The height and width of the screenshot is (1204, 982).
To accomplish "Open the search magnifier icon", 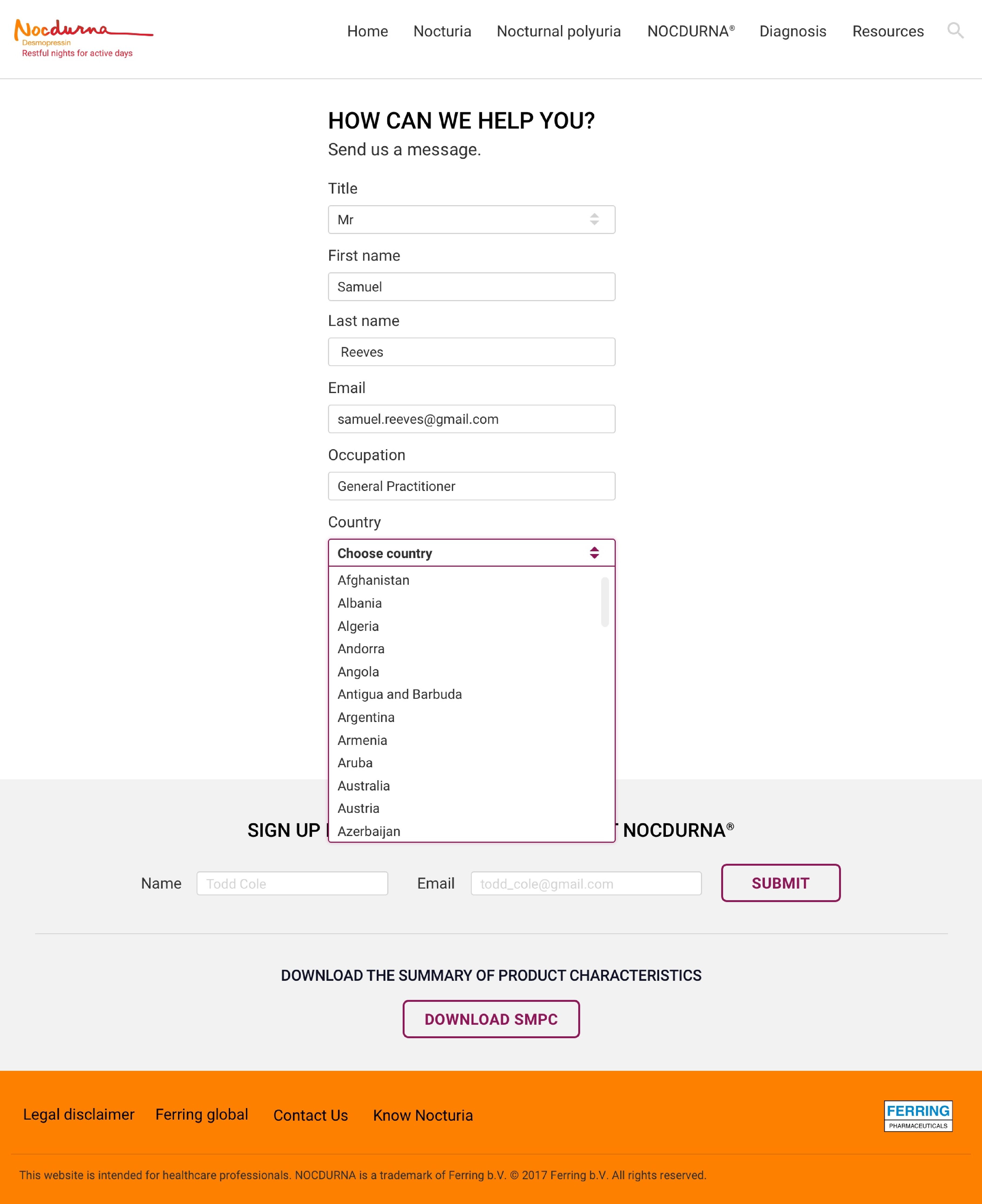I will (955, 30).
